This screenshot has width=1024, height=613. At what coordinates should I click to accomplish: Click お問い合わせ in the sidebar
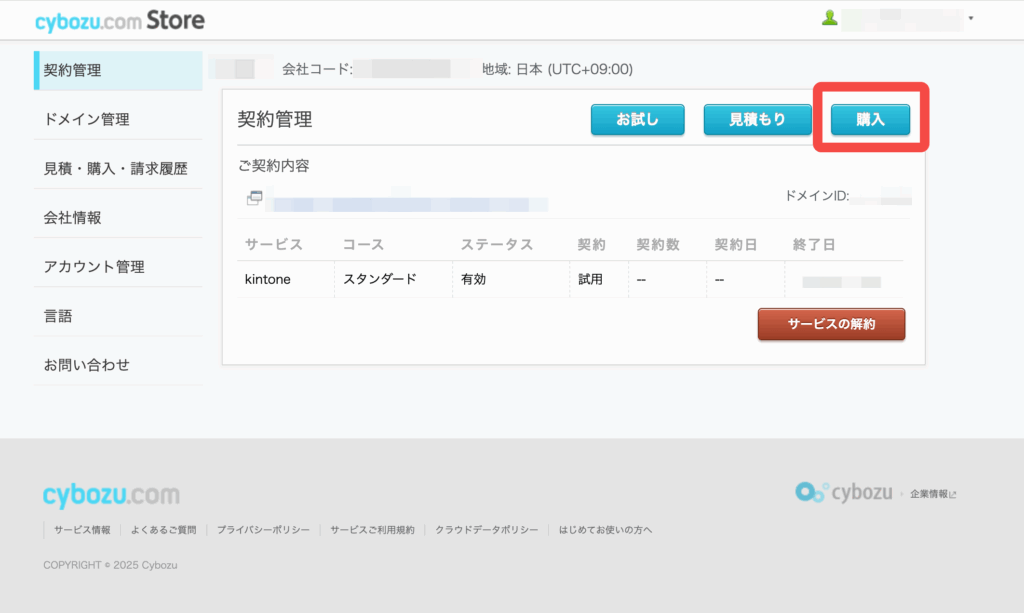coord(86,365)
